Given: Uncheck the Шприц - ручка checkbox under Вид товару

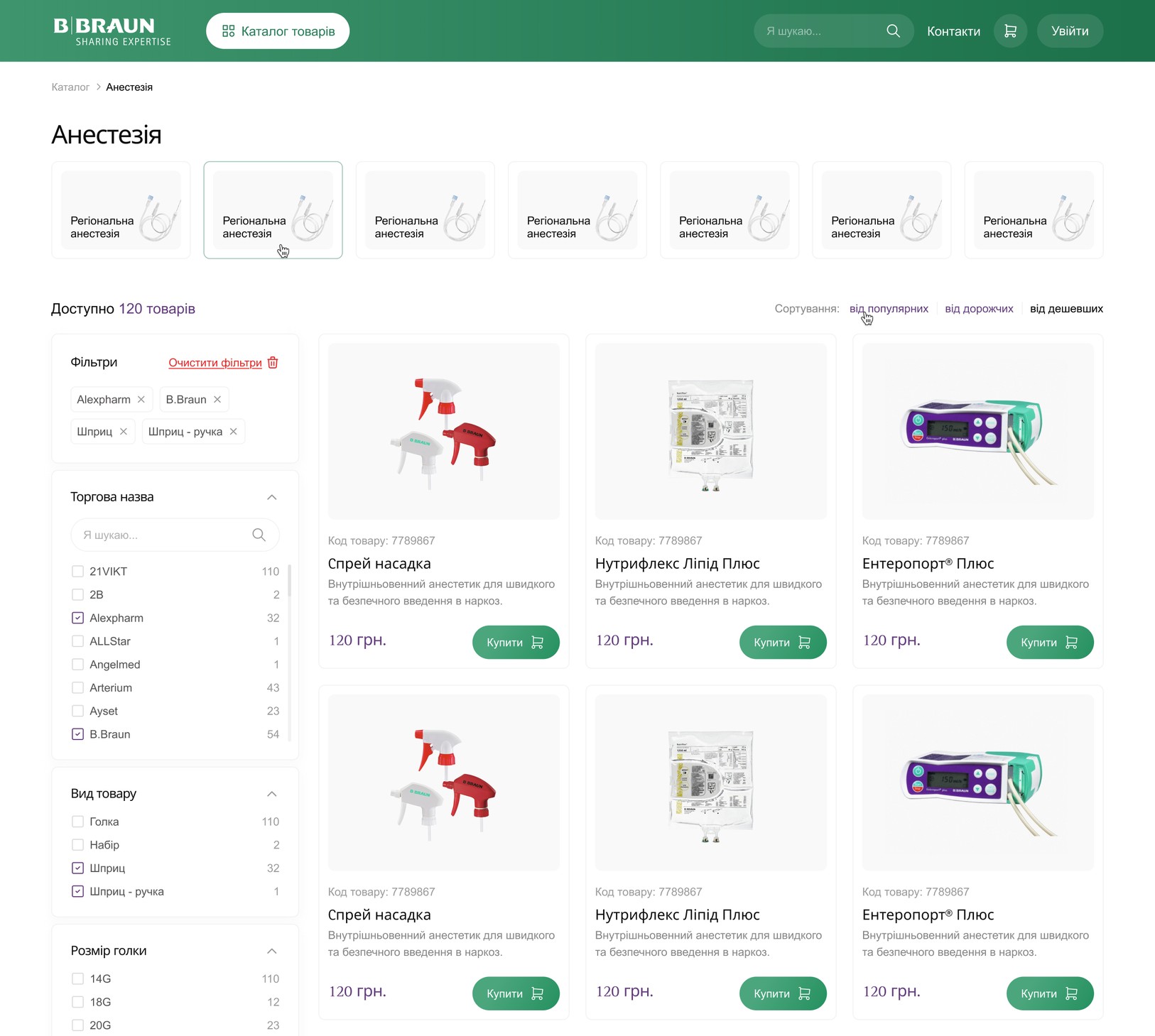Looking at the screenshot, I should [x=78, y=892].
